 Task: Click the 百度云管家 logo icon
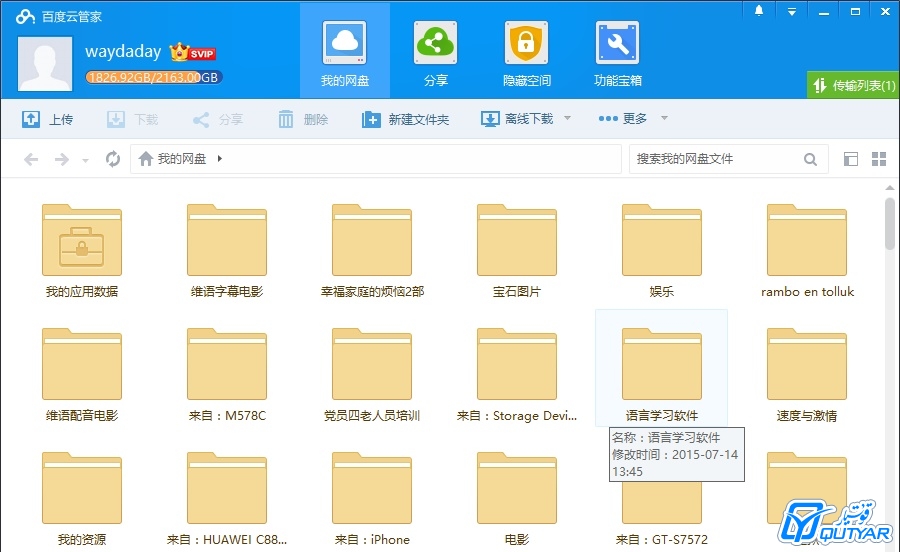[x=26, y=17]
